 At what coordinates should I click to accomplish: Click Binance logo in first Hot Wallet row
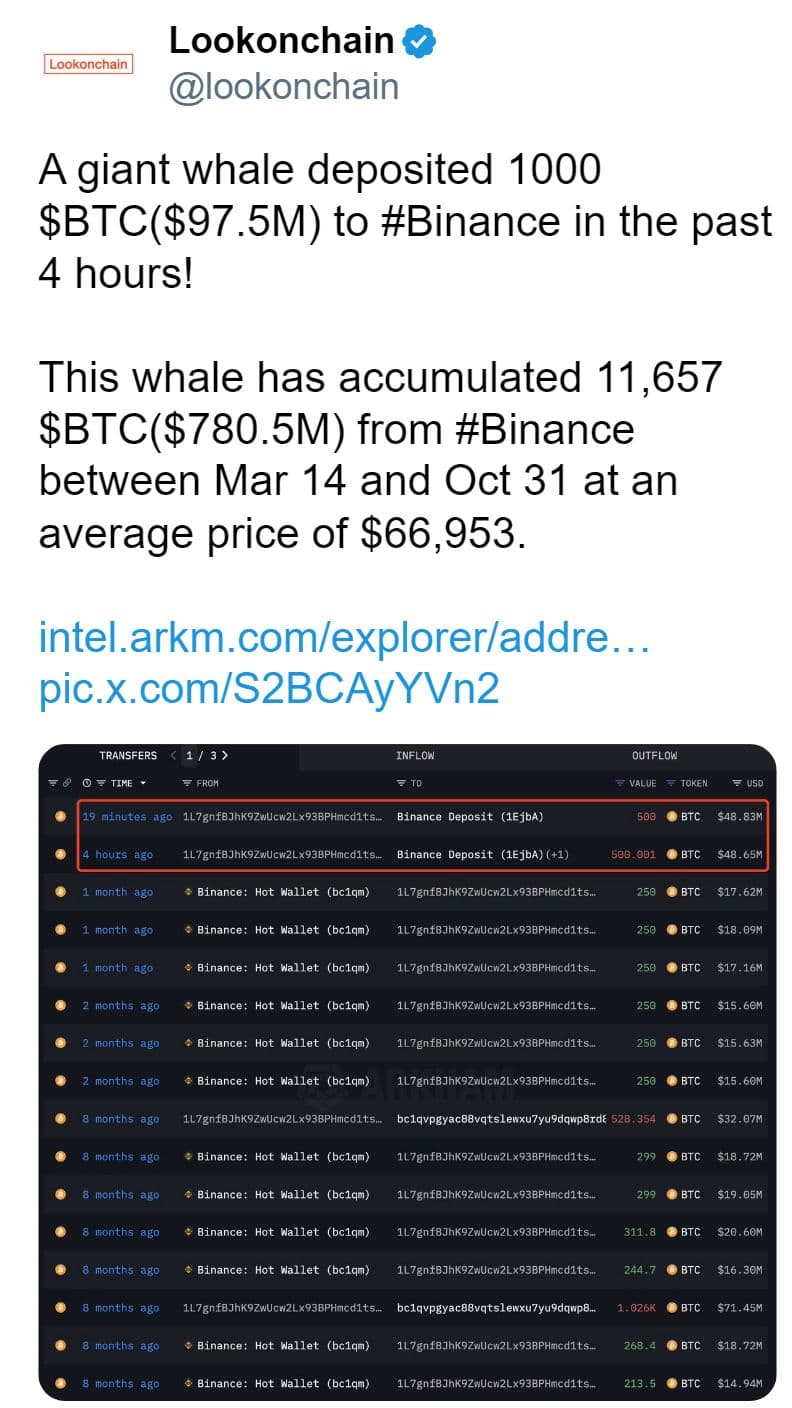[x=189, y=892]
